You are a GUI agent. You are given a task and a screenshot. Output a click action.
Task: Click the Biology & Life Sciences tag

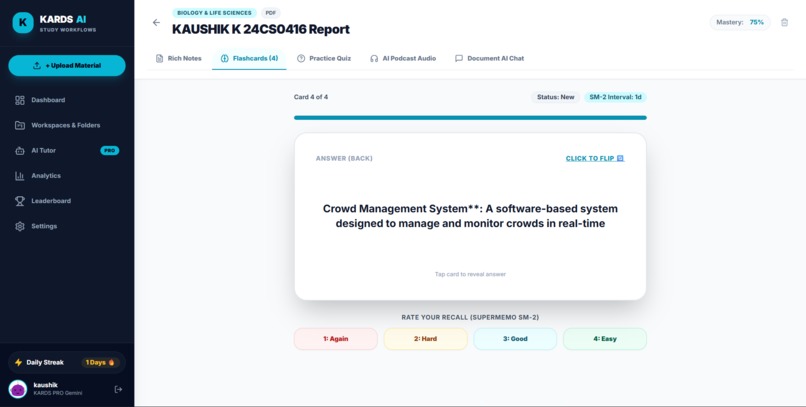(214, 13)
